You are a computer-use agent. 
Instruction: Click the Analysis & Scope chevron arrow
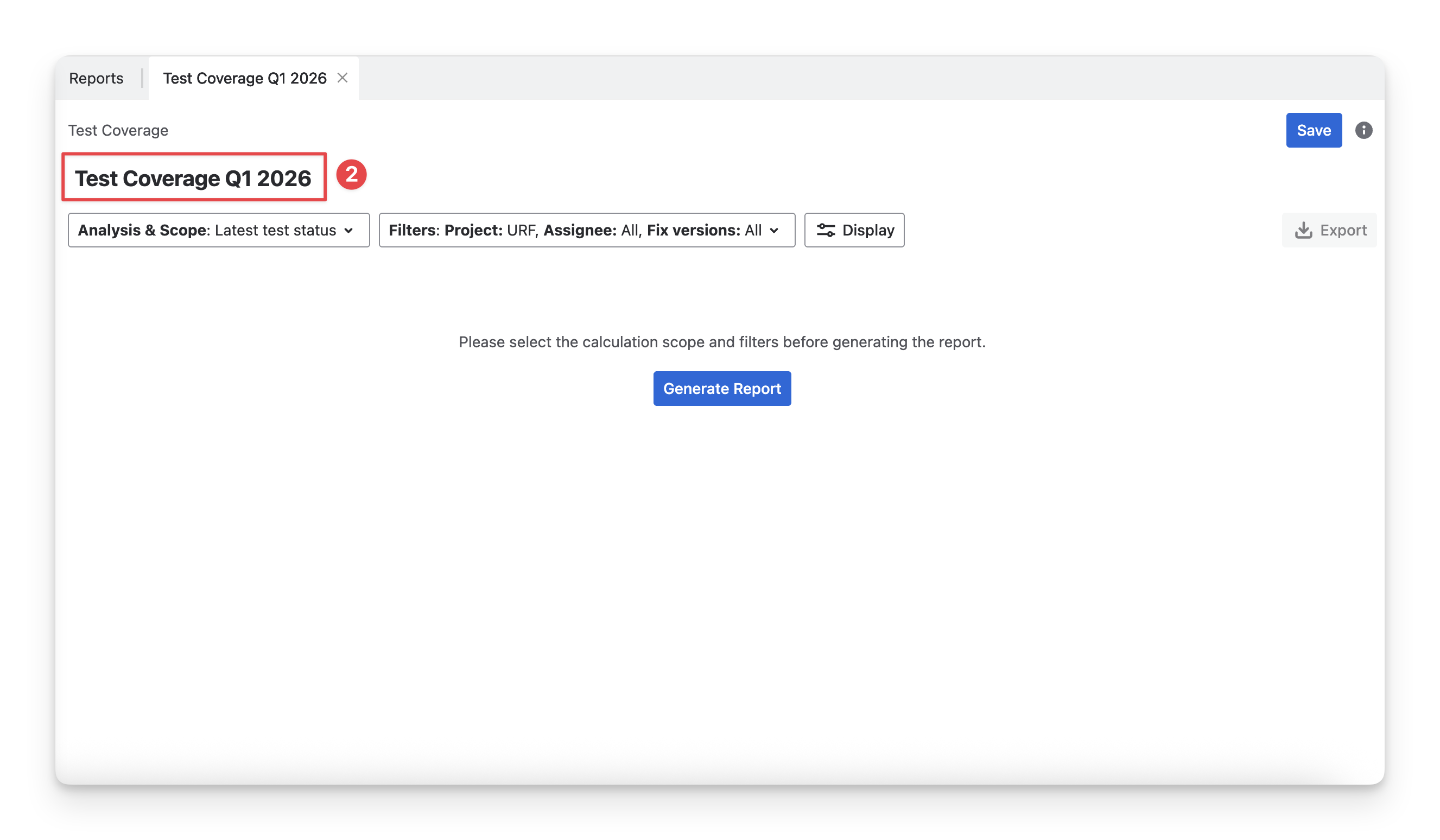[348, 231]
